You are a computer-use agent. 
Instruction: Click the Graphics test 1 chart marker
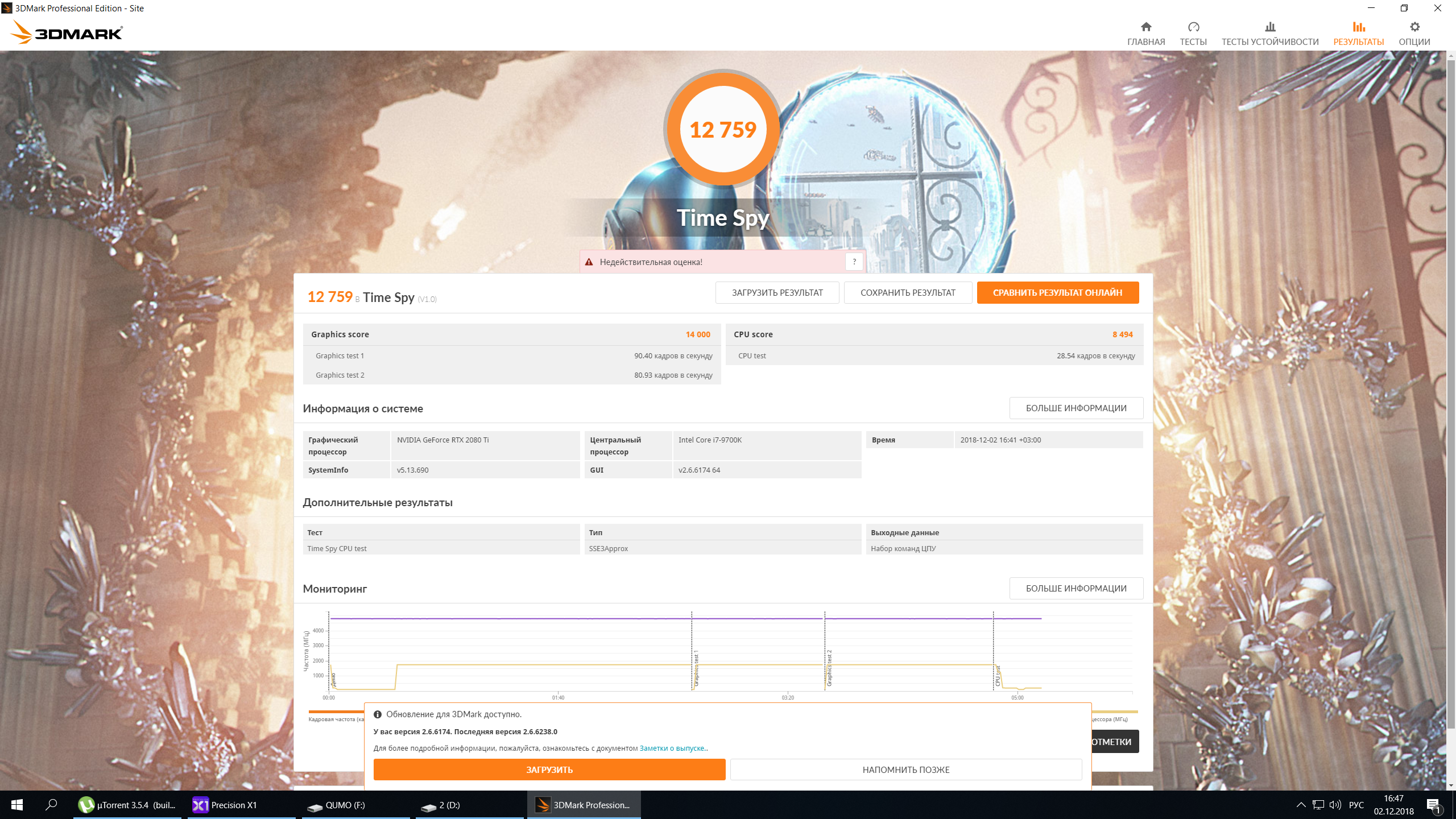pyautogui.click(x=696, y=667)
